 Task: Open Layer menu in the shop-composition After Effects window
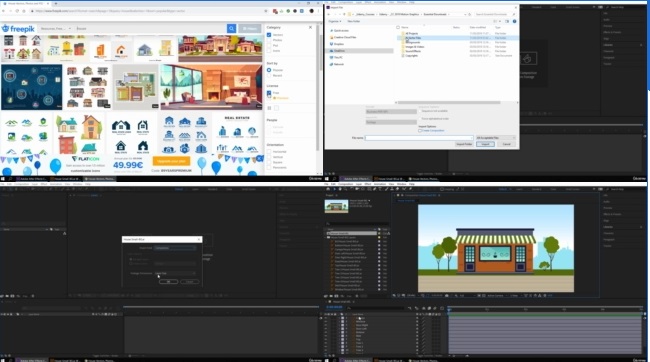click(x=359, y=184)
